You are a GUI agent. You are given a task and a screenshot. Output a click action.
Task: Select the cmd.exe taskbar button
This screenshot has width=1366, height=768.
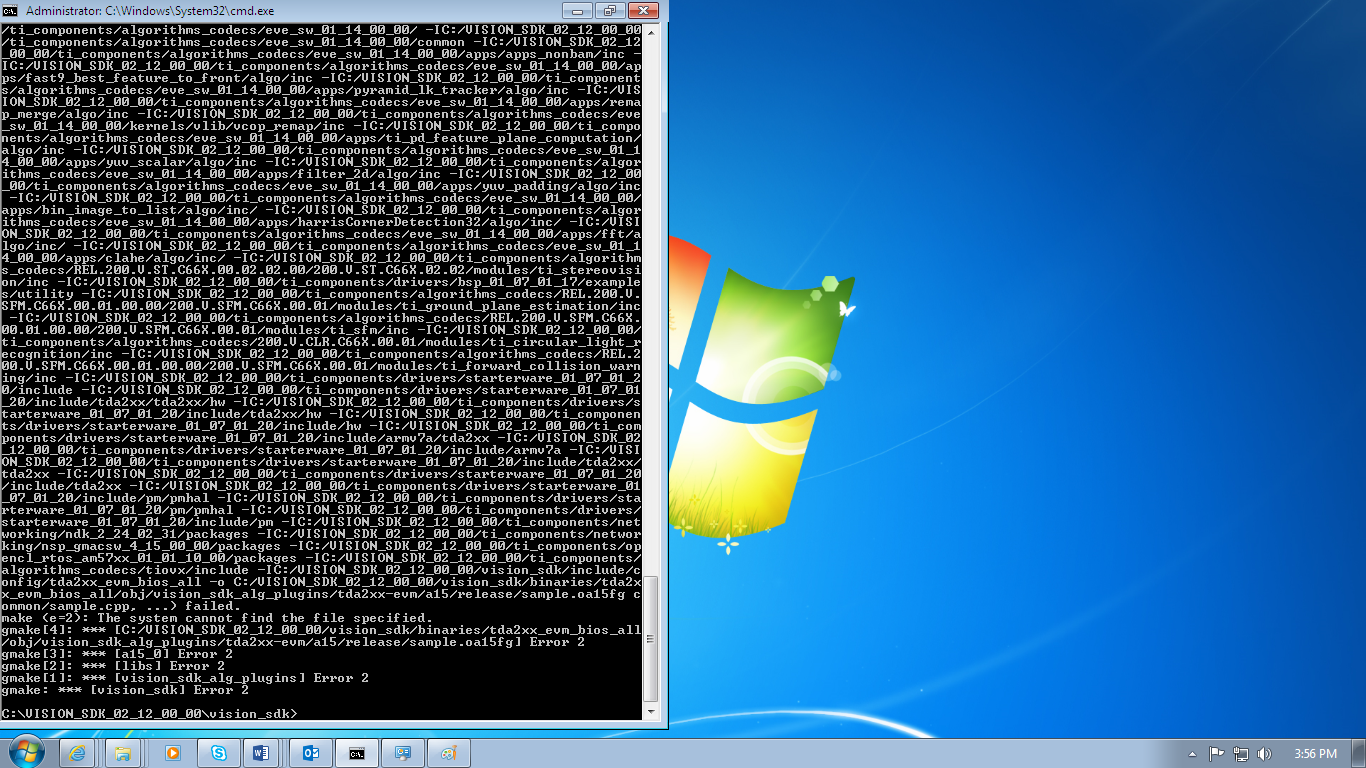coord(356,753)
